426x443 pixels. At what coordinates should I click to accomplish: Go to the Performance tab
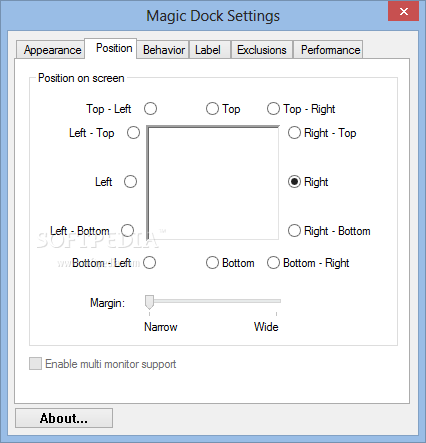tap(328, 50)
